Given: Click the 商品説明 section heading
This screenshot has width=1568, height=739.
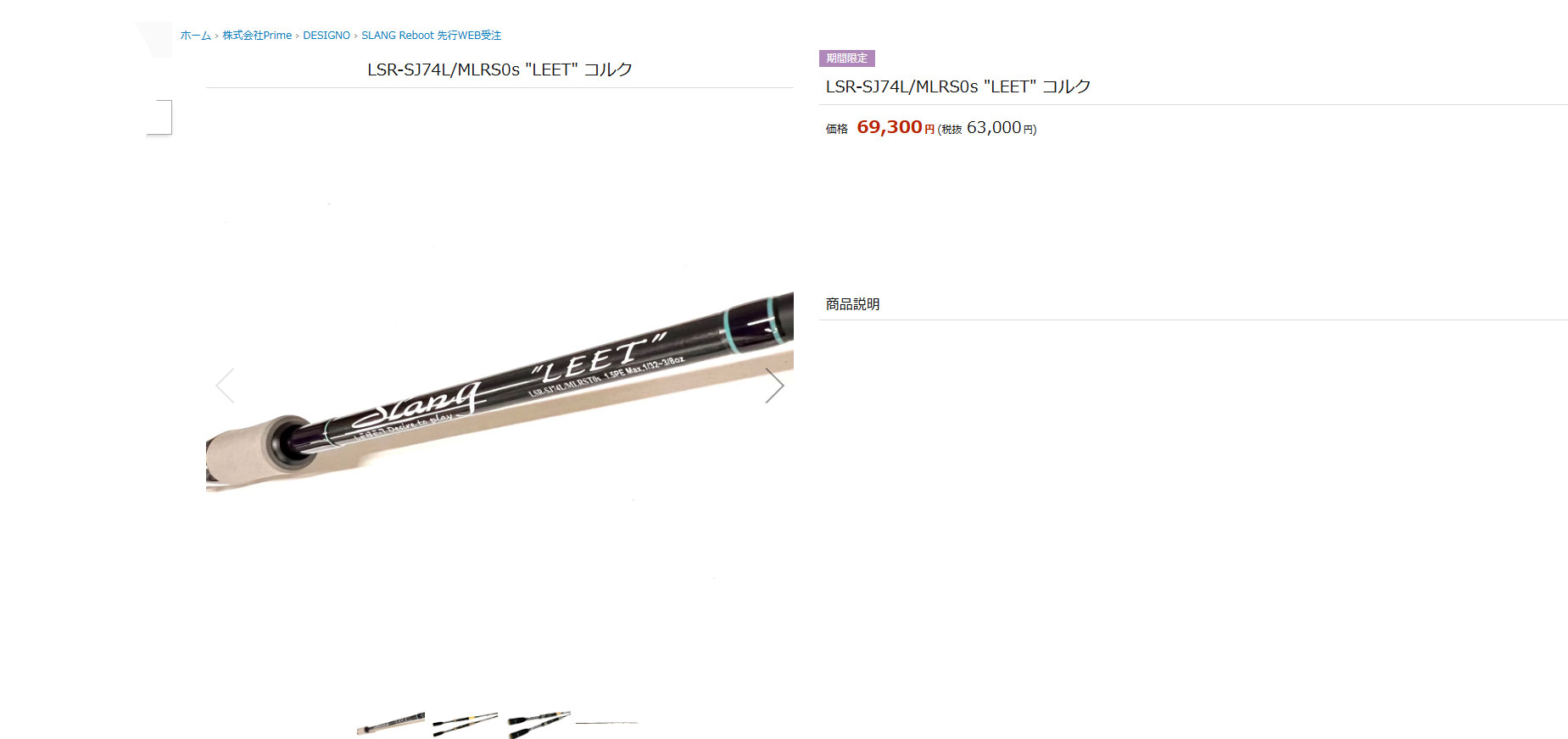Looking at the screenshot, I should pyautogui.click(x=852, y=304).
